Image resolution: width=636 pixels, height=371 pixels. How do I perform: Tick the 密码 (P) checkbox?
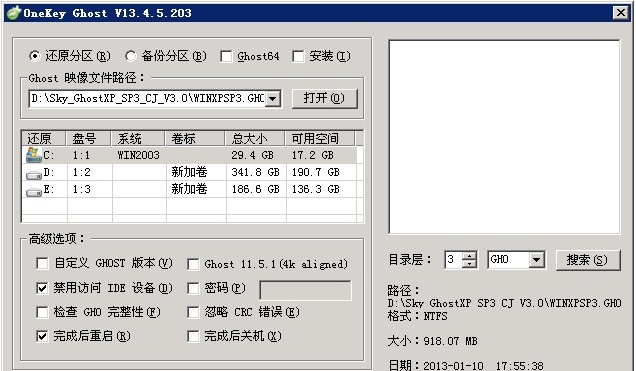point(193,288)
